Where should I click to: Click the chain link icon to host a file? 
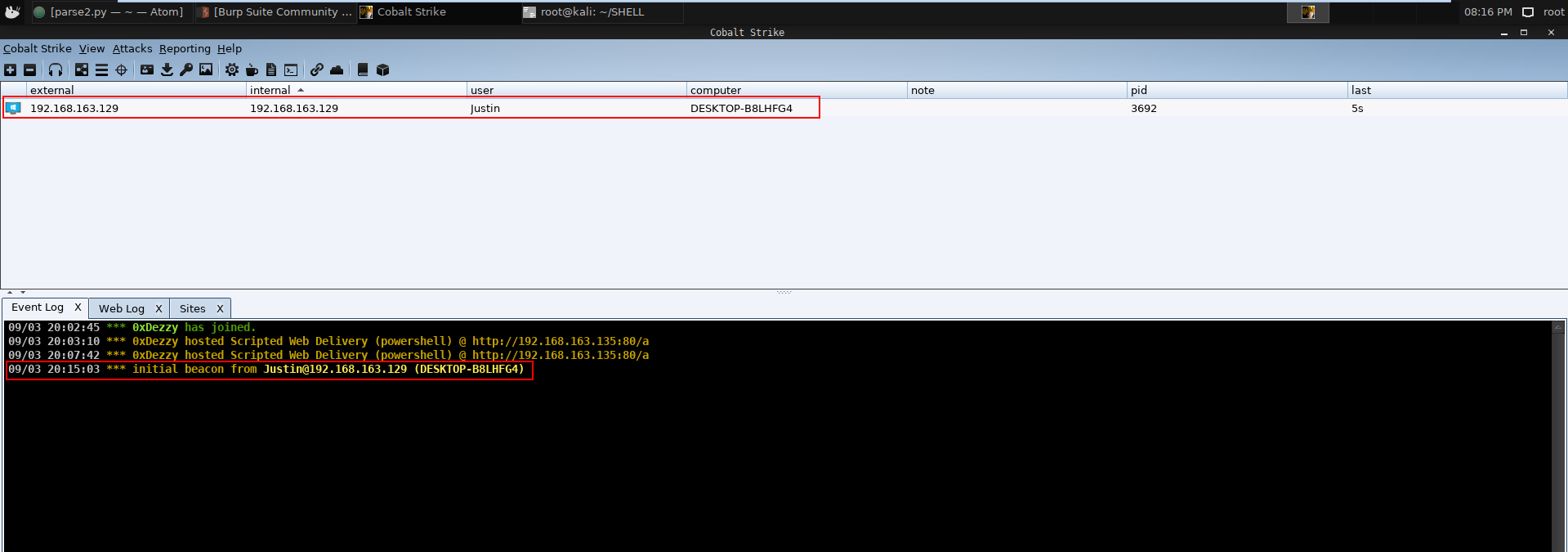(317, 70)
